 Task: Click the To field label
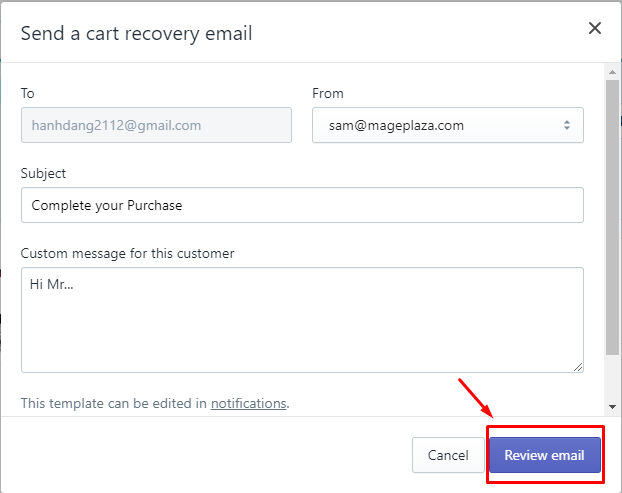click(27, 94)
